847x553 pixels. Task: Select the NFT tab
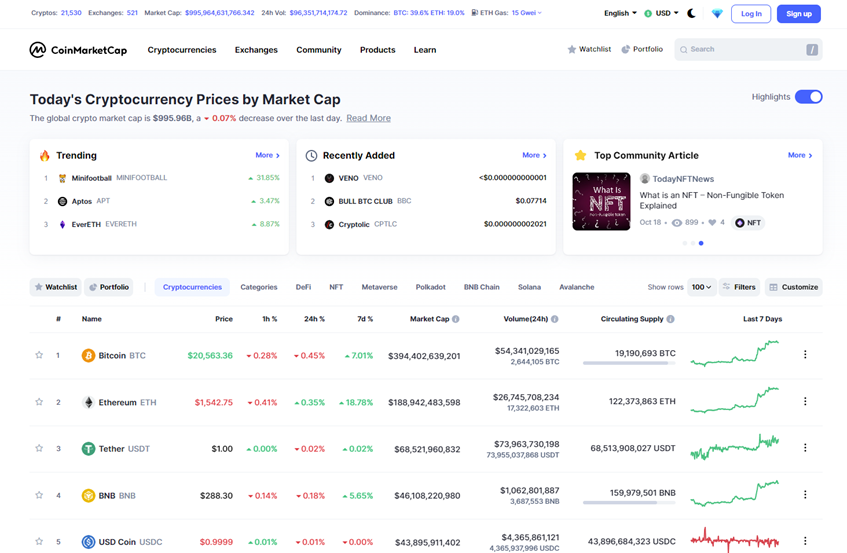click(336, 287)
